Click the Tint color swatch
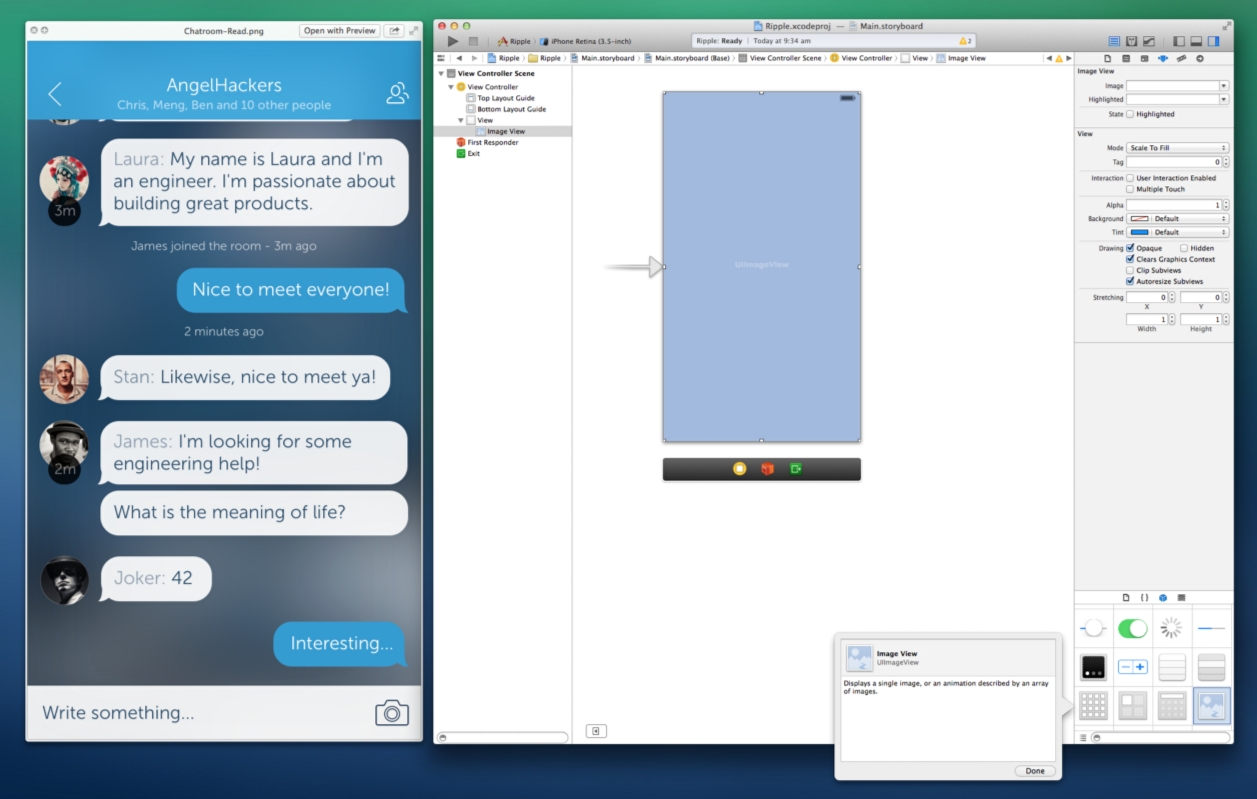Screen dimensions: 1257x799 coord(1140,231)
